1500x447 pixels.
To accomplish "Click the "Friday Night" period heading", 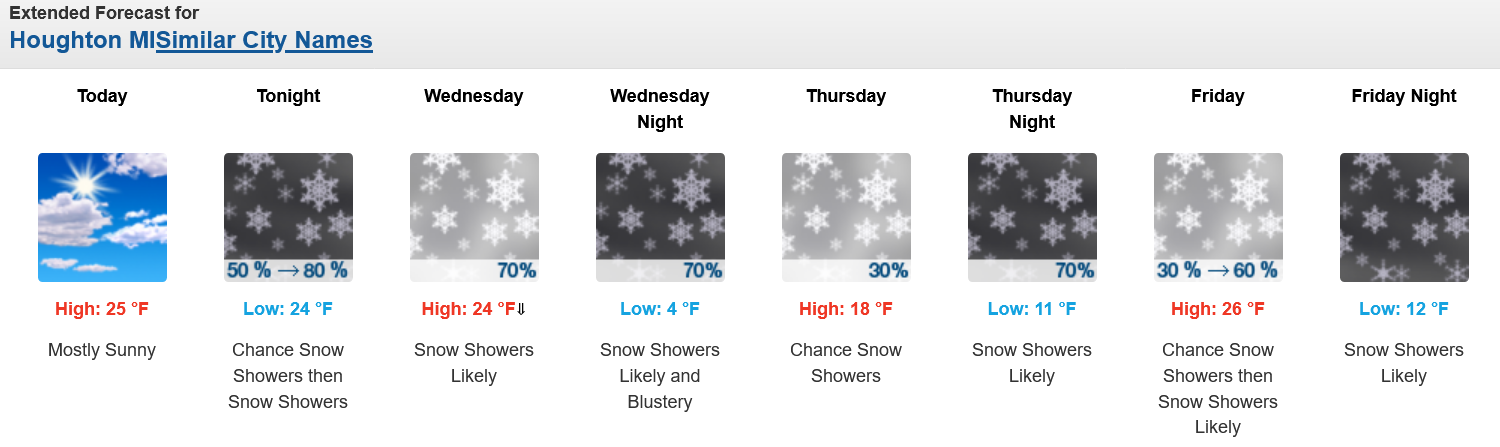I will 1404,96.
